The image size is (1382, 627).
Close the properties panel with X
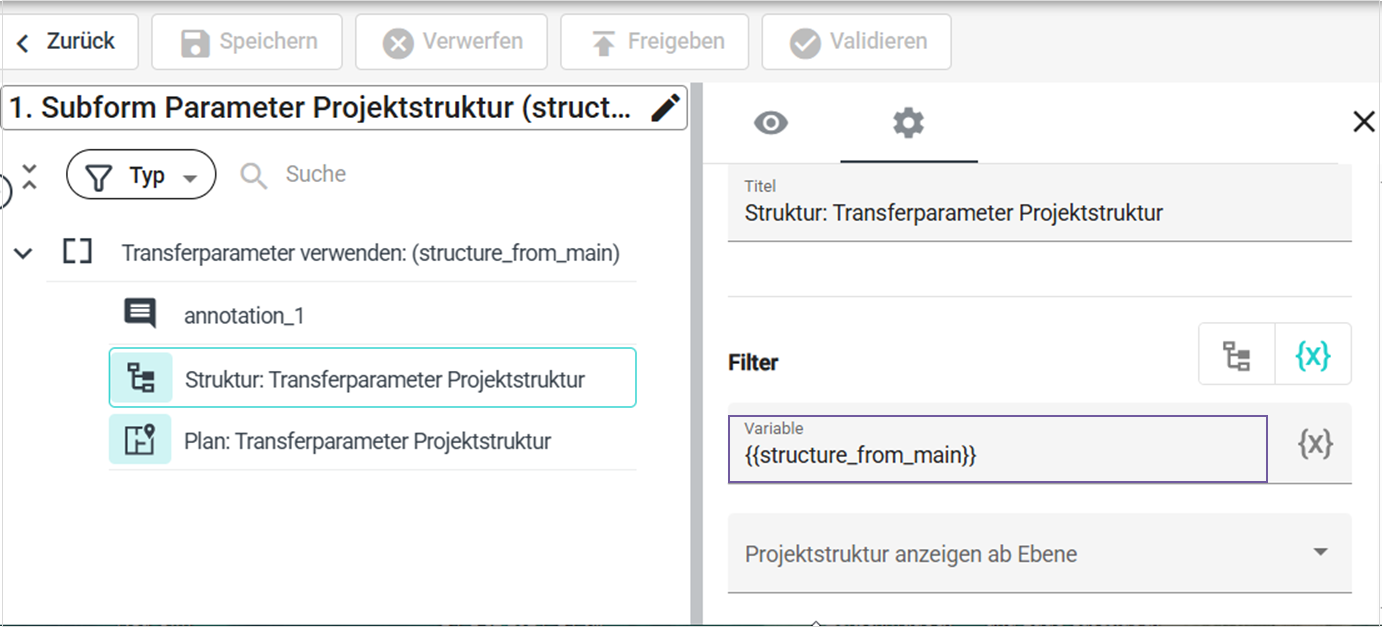[x=1363, y=122]
